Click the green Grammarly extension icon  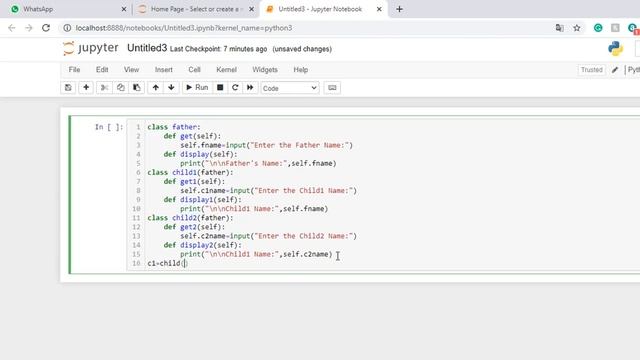(598, 28)
